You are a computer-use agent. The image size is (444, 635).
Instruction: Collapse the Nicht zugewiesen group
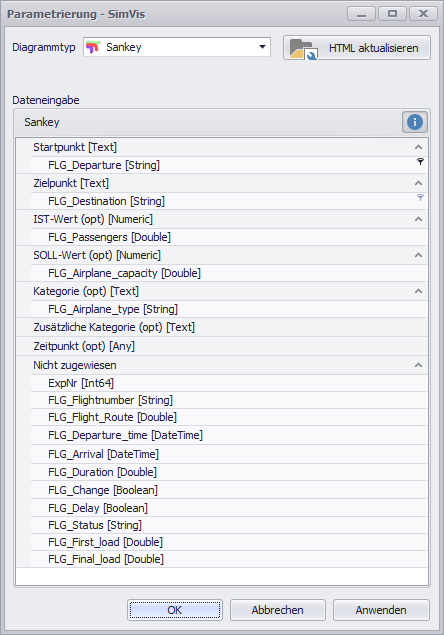418,365
